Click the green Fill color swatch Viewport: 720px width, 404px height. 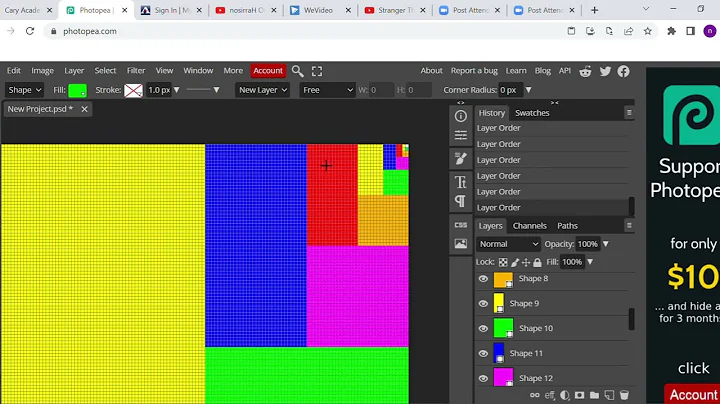click(x=77, y=90)
